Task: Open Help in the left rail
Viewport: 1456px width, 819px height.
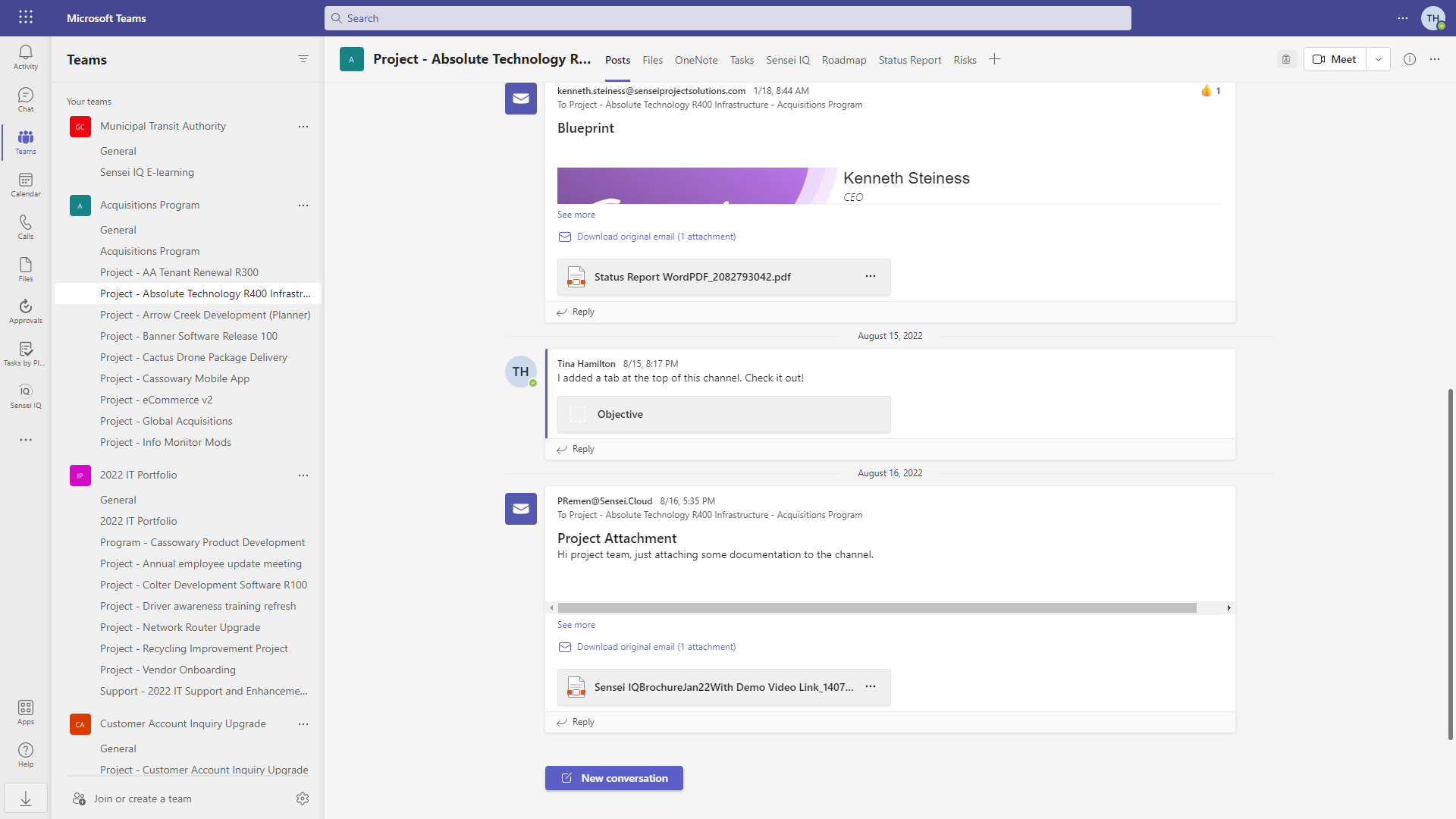Action: coord(26,755)
